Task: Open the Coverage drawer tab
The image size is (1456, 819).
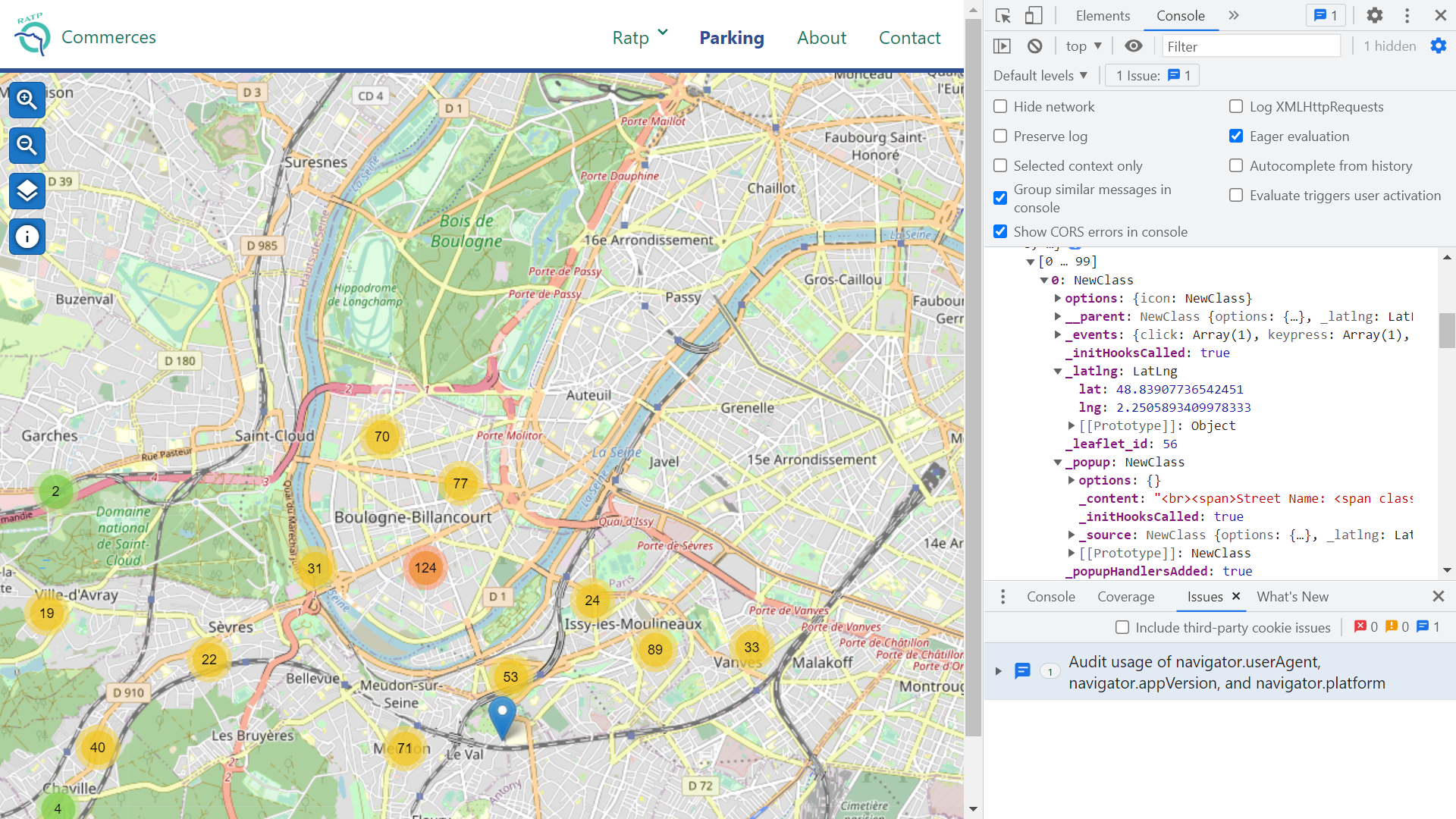Action: point(1125,597)
